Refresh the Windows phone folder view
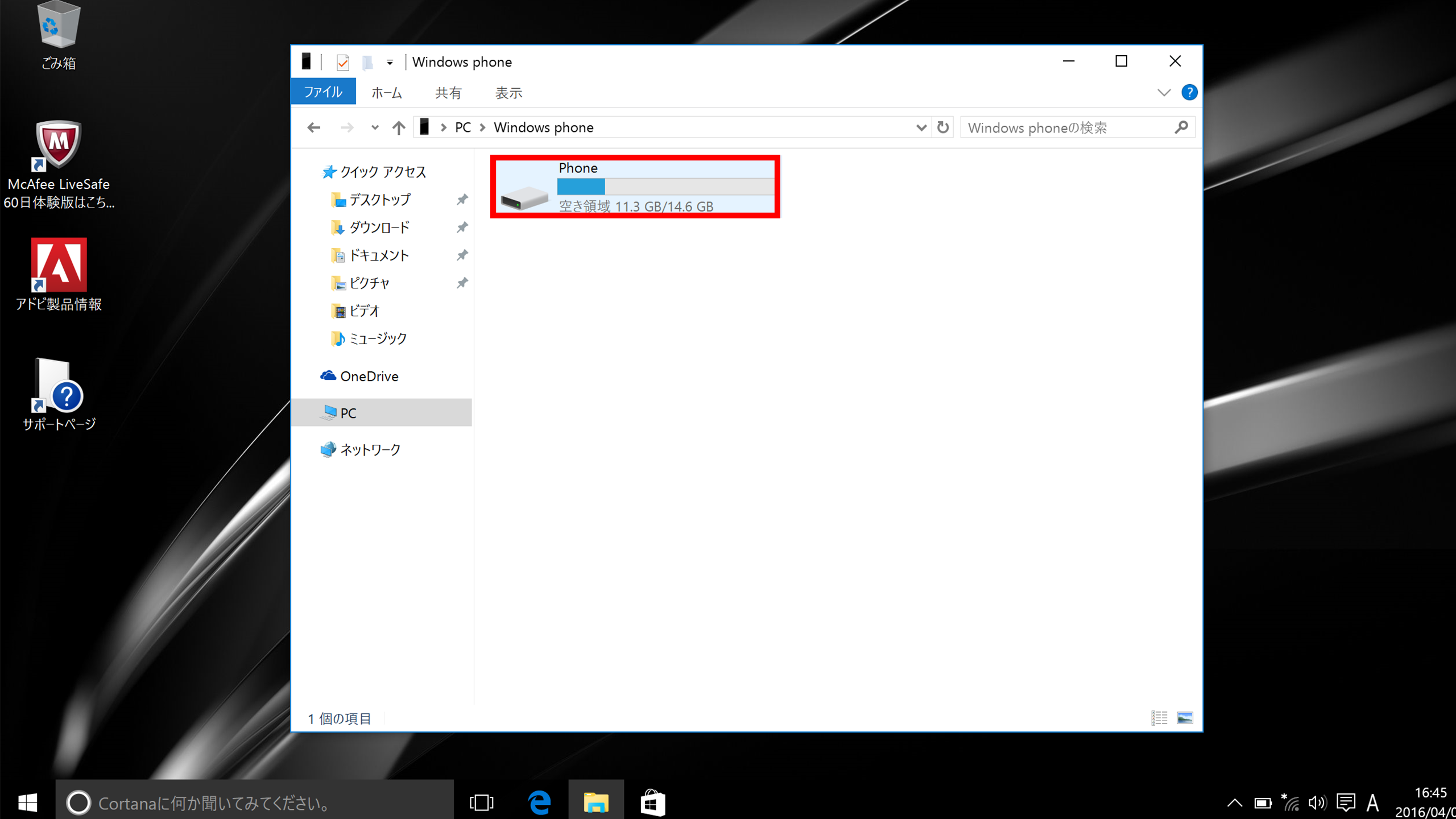Image resolution: width=1456 pixels, height=819 pixels. click(x=943, y=127)
